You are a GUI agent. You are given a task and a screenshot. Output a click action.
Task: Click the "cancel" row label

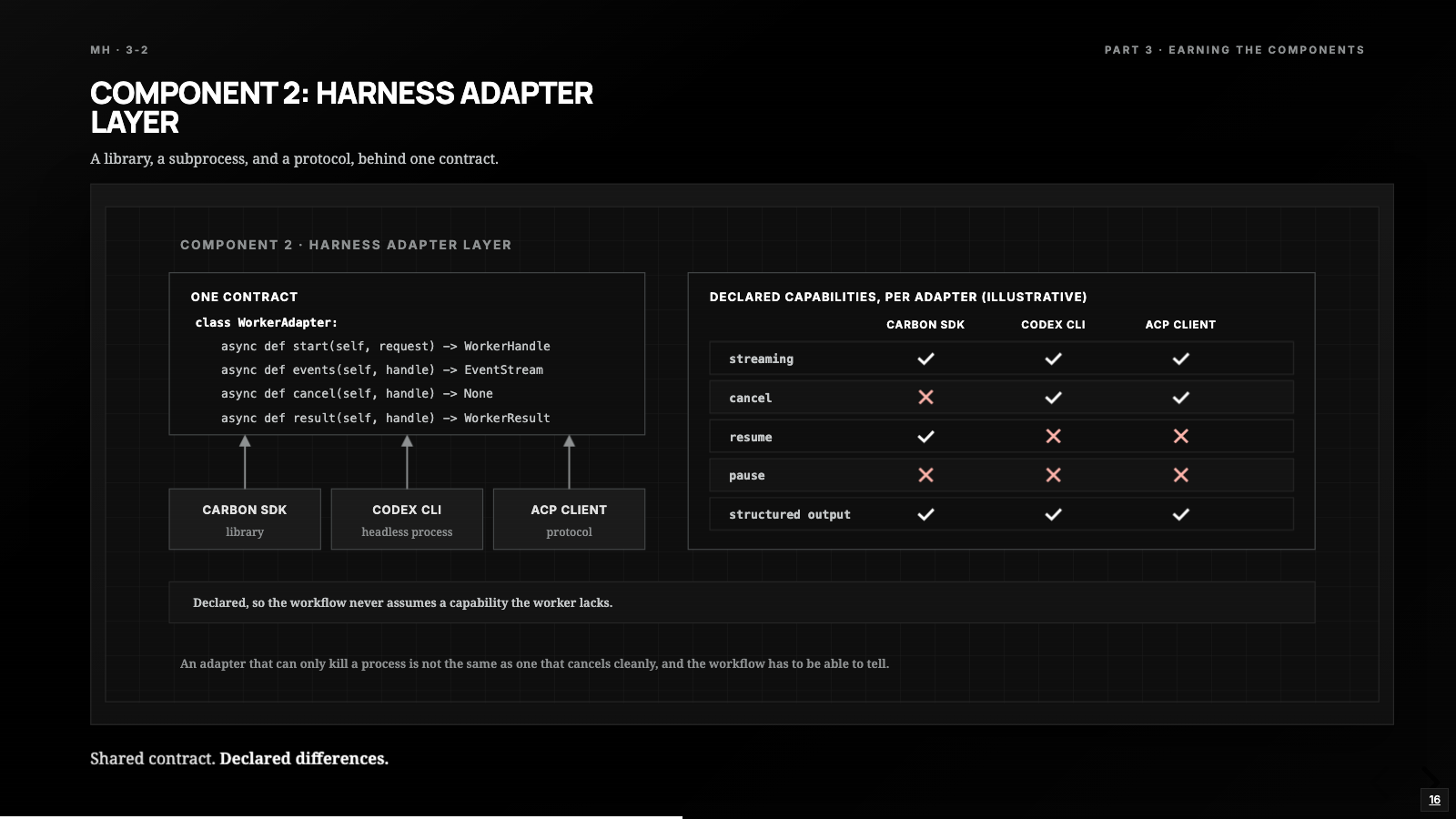[750, 399]
